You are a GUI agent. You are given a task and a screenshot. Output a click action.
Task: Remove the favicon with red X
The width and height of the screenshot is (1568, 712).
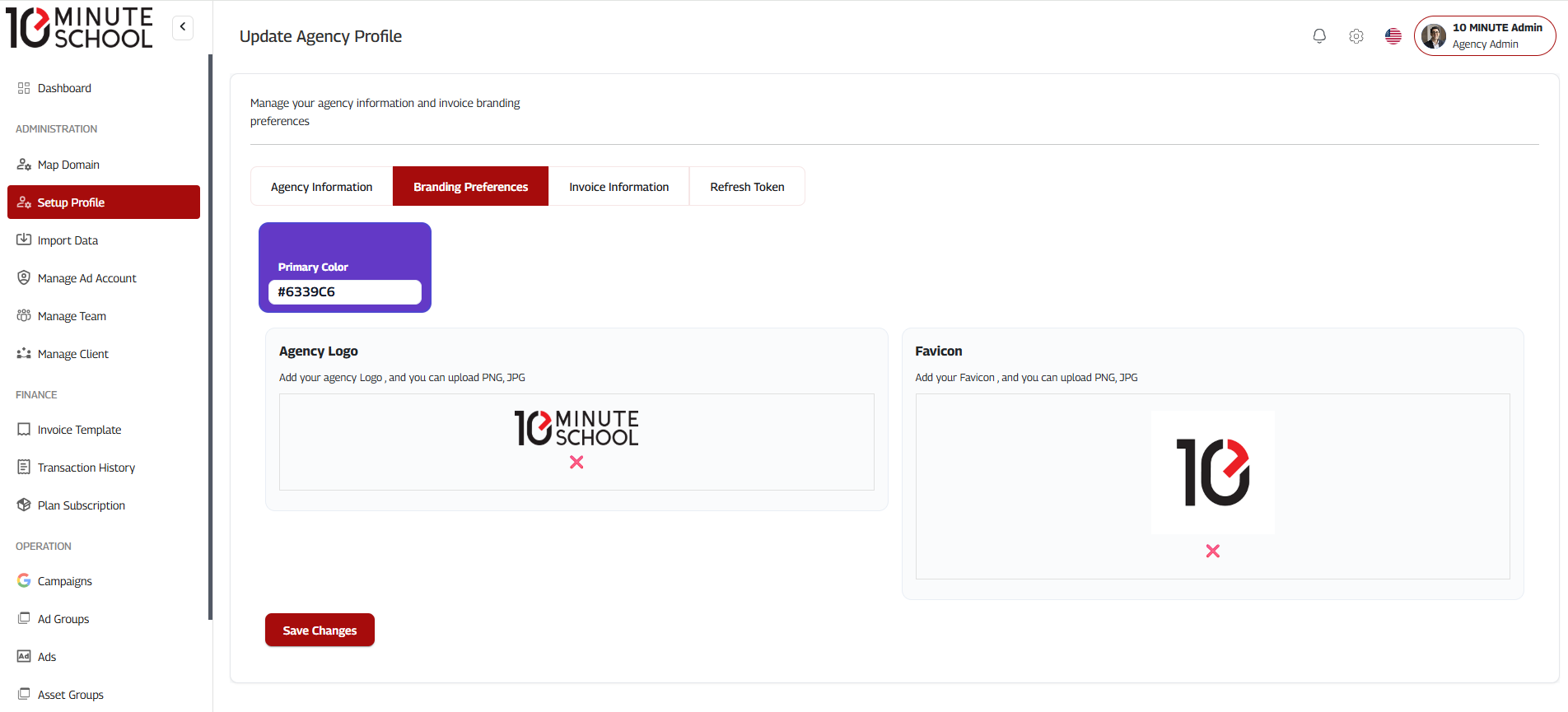(x=1213, y=551)
